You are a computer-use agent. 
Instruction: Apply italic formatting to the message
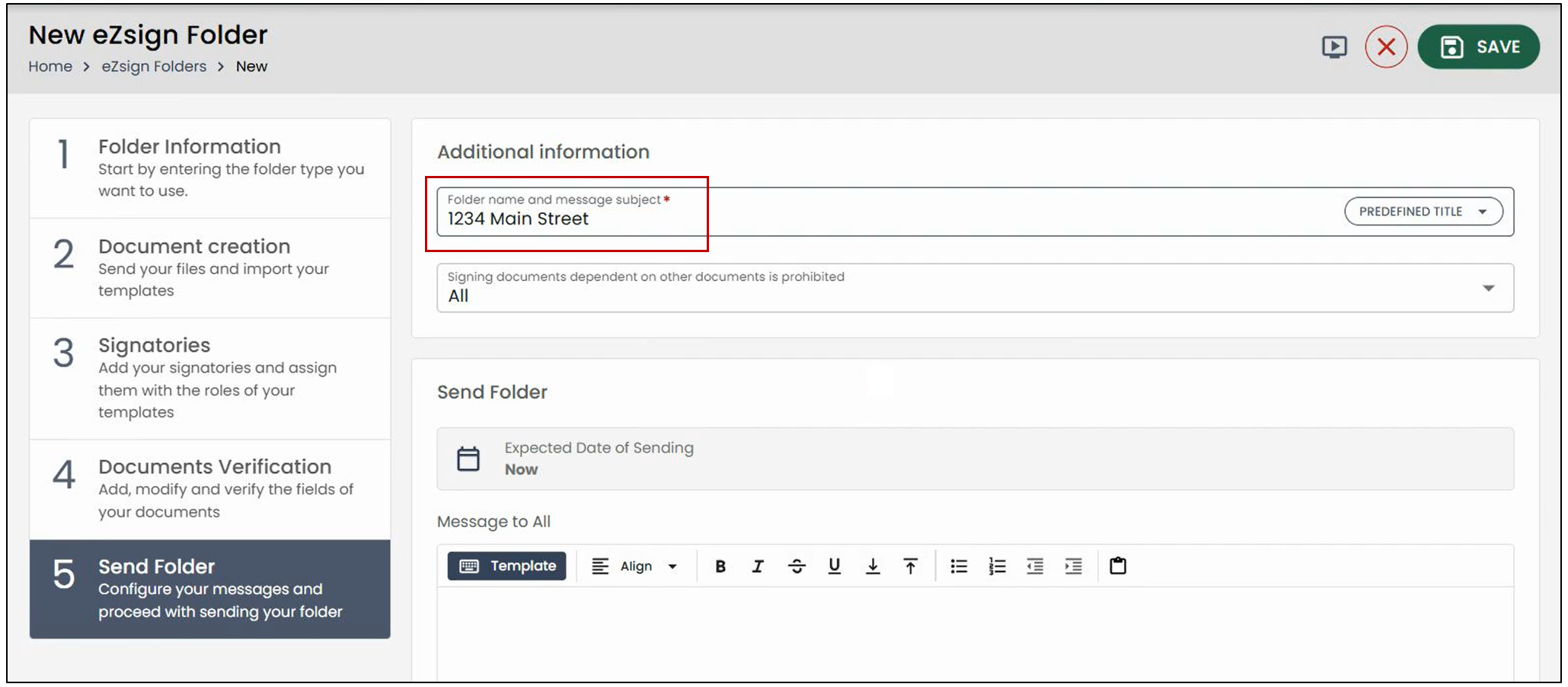tap(757, 566)
